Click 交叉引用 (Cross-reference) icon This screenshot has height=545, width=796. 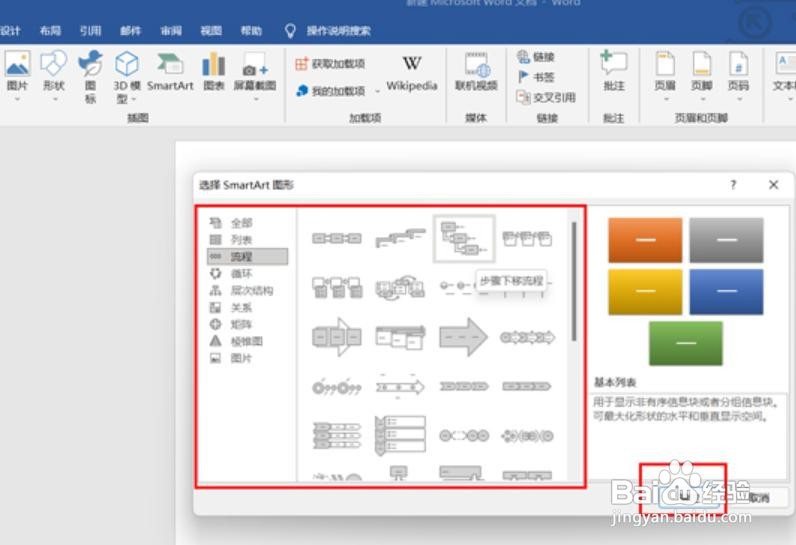(x=523, y=96)
